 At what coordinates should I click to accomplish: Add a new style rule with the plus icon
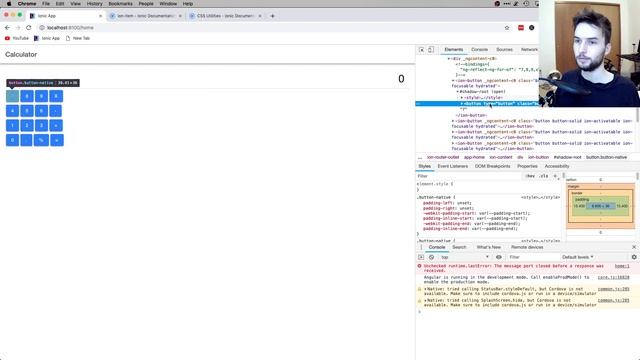tap(555, 176)
